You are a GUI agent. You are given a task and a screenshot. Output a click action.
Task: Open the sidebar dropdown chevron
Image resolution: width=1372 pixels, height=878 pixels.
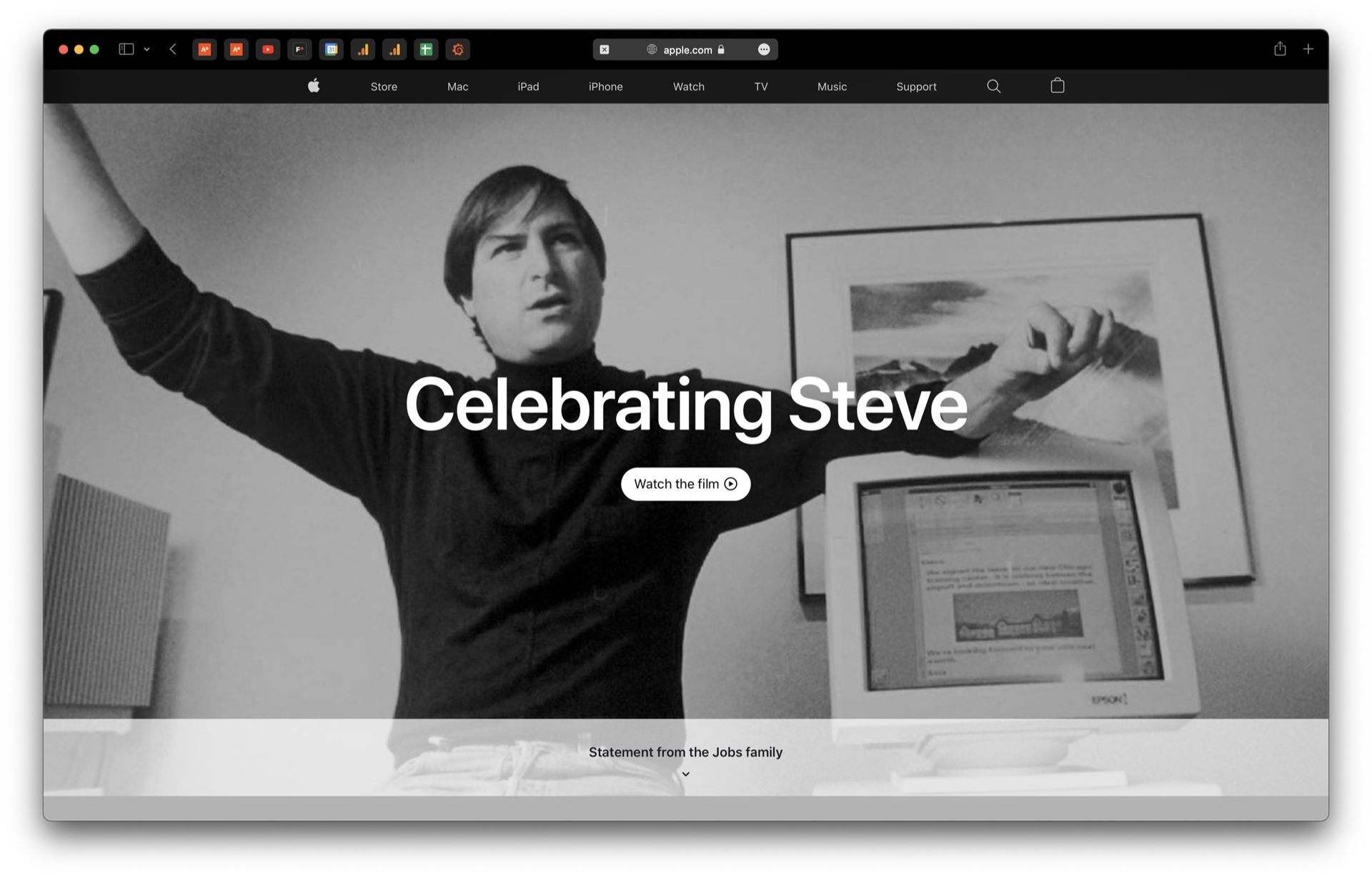pos(146,49)
